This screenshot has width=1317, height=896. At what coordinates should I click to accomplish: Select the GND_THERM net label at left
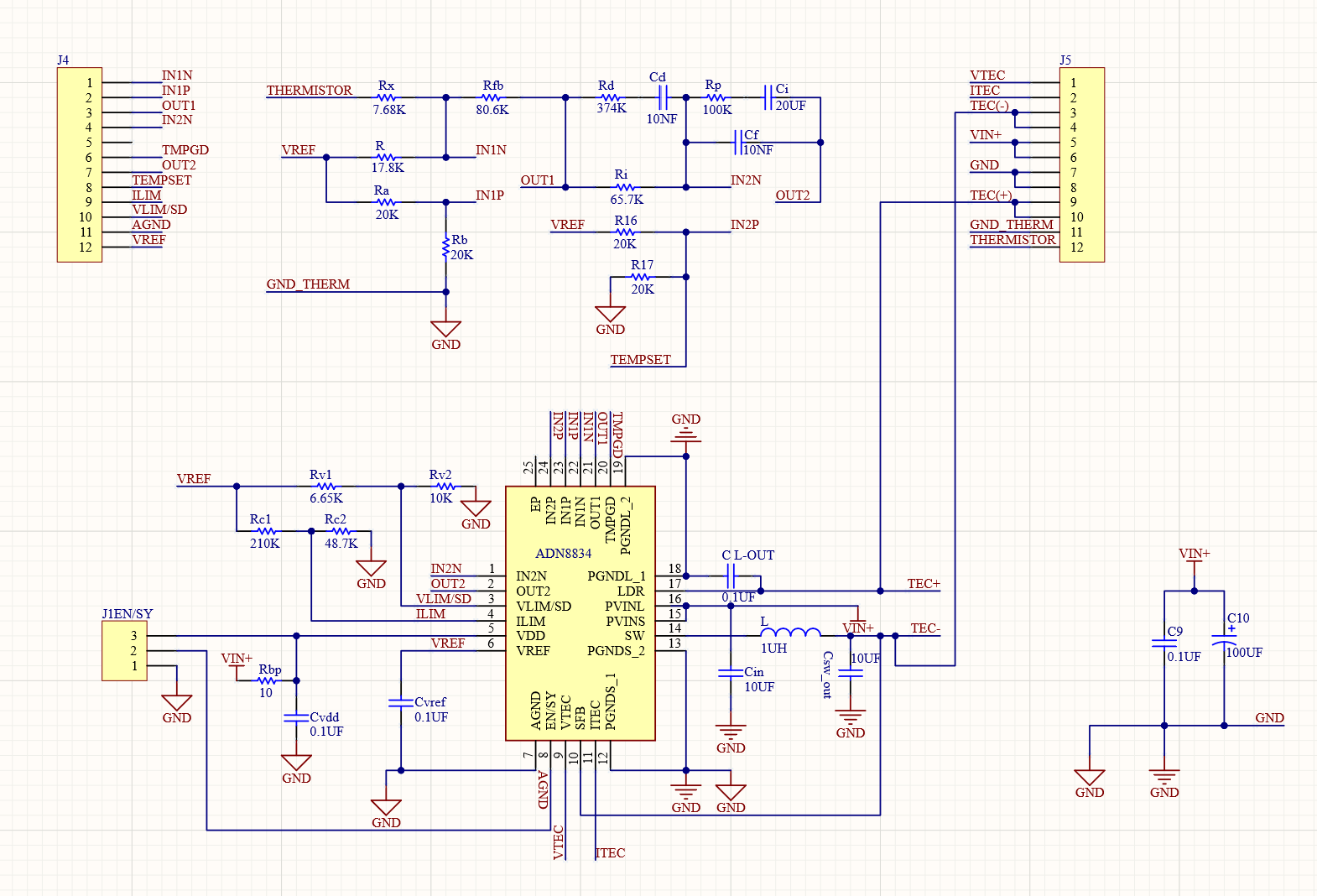tap(308, 284)
